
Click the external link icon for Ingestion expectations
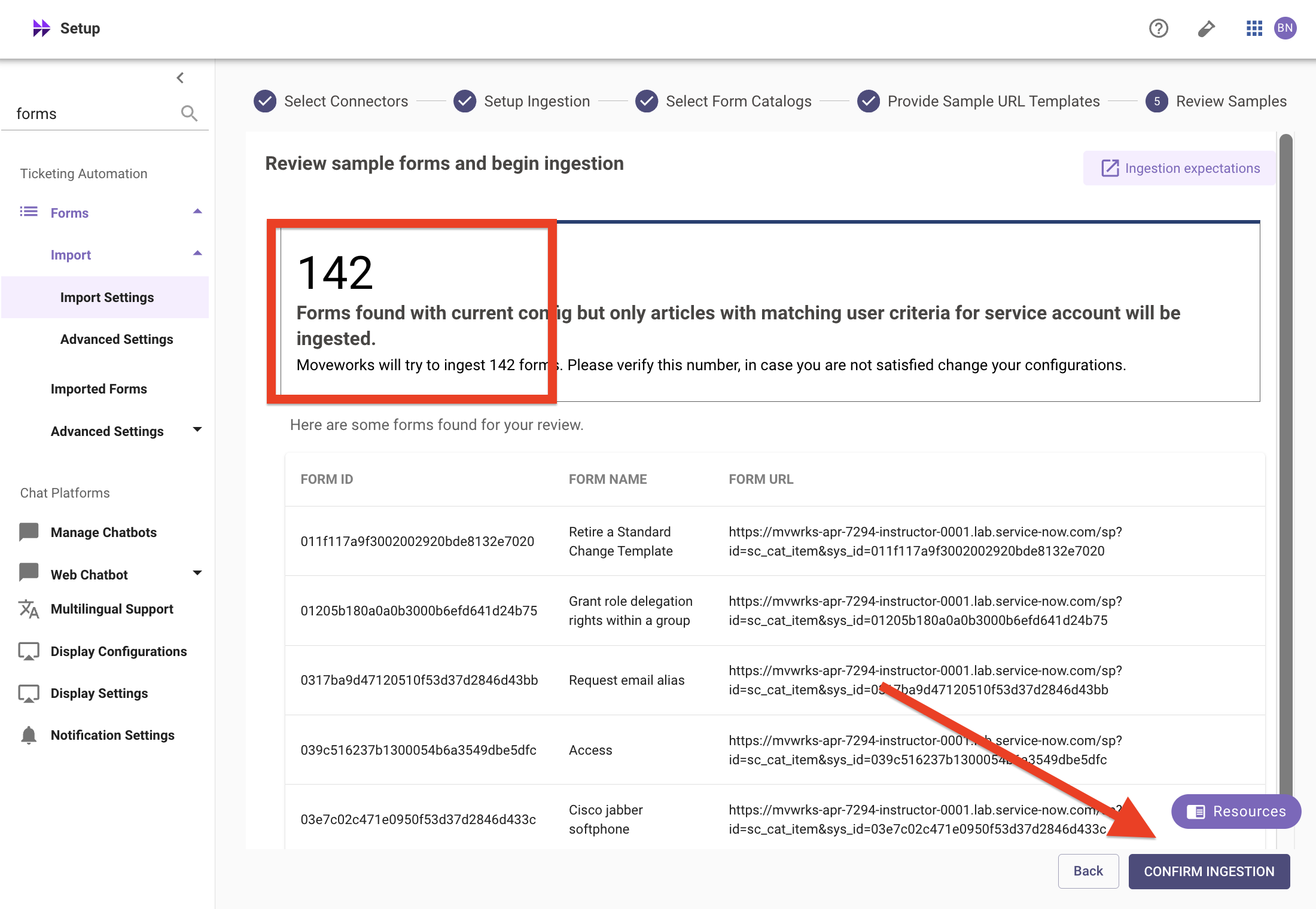(1110, 168)
